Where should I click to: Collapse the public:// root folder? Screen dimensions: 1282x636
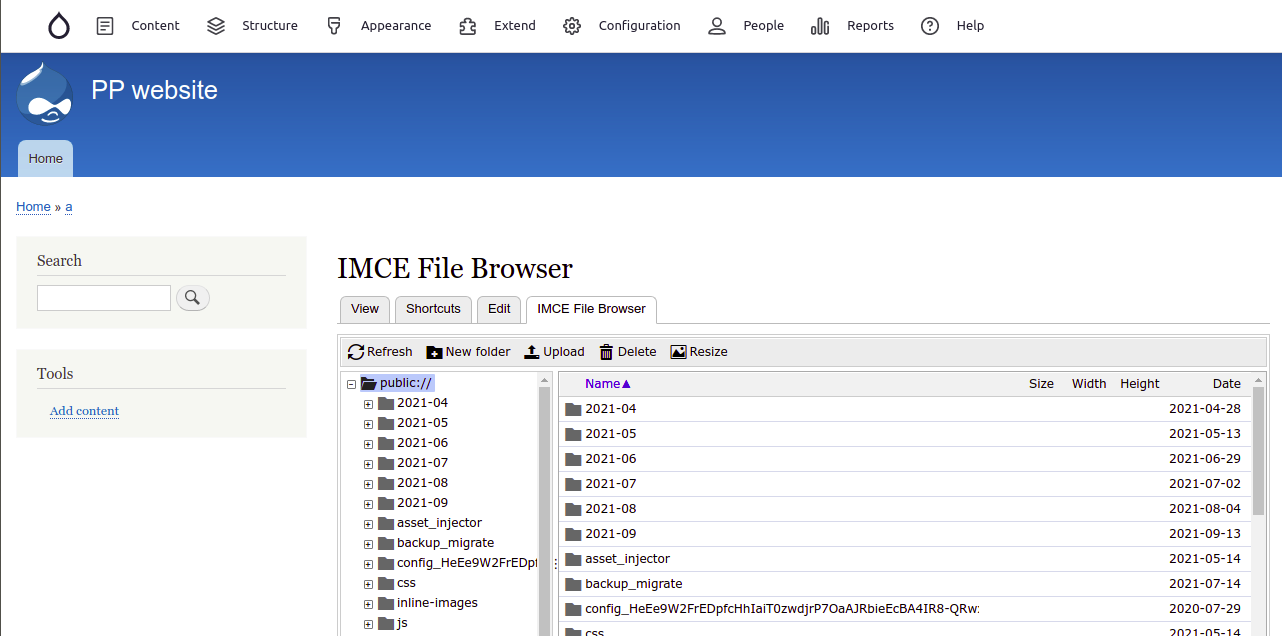tap(350, 383)
